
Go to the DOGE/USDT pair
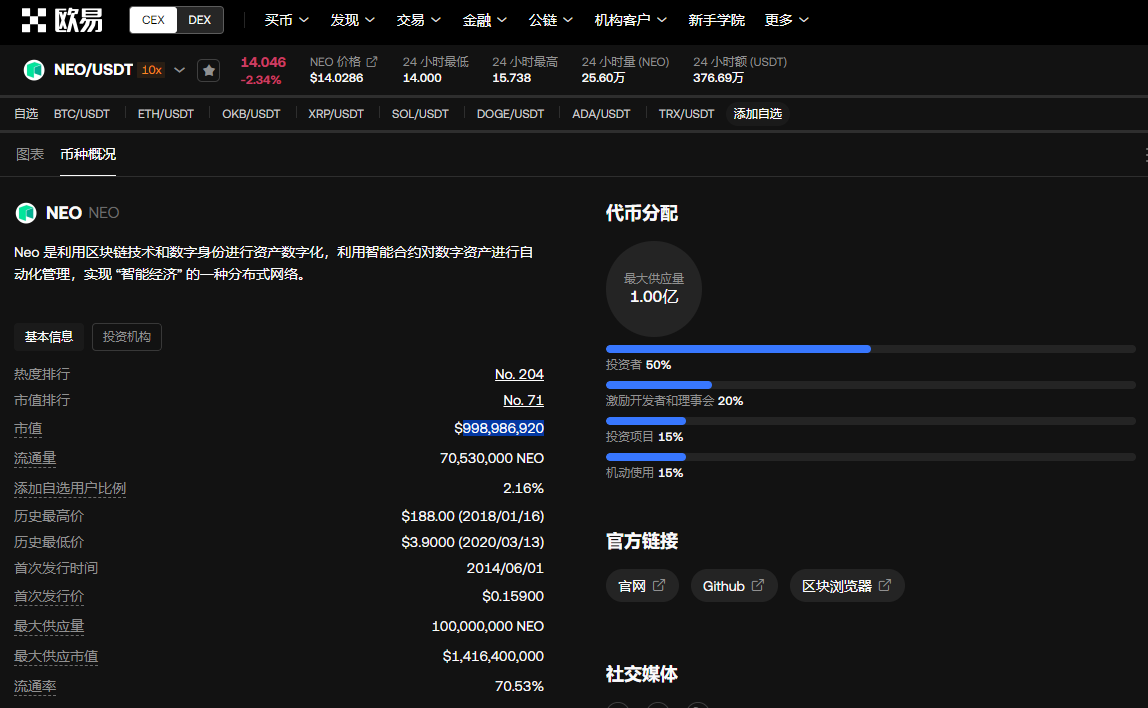pos(510,114)
